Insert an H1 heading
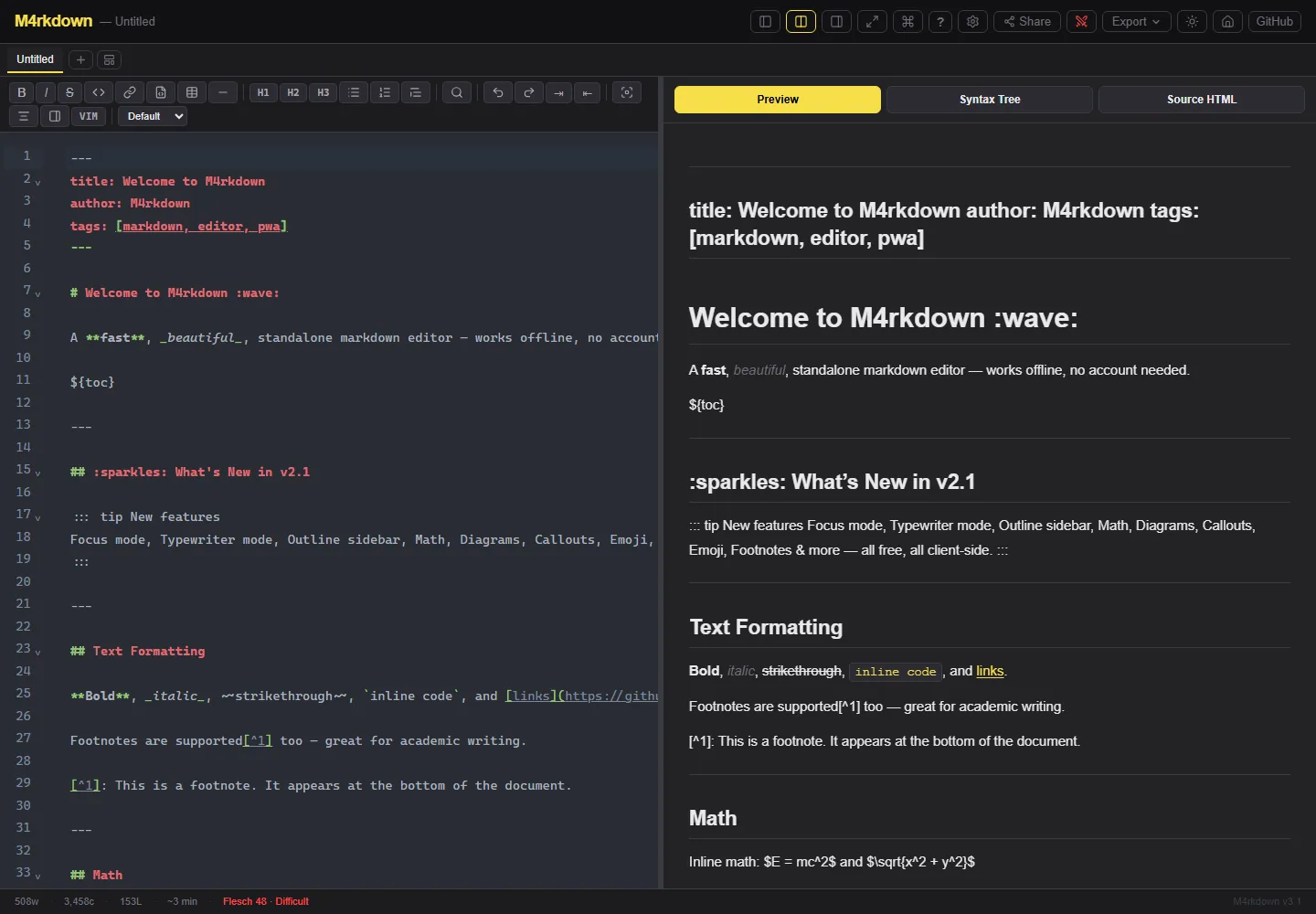Image resolution: width=1316 pixels, height=914 pixels. pyautogui.click(x=263, y=92)
